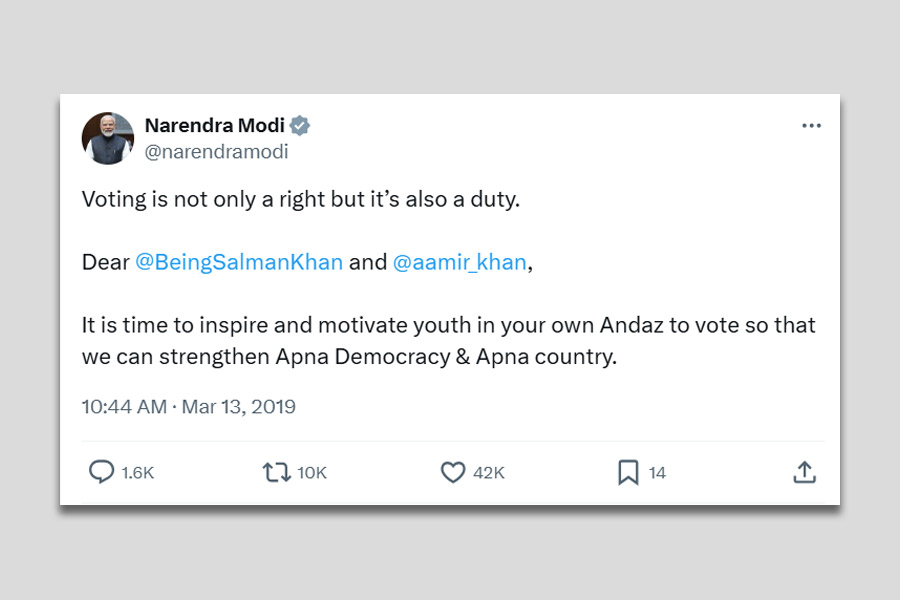Click the "It is time to inspire" paragraph

(x=448, y=340)
